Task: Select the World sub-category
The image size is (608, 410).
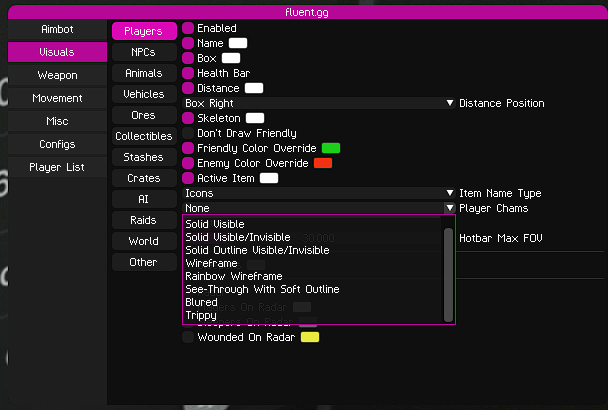Action: pyautogui.click(x=143, y=241)
